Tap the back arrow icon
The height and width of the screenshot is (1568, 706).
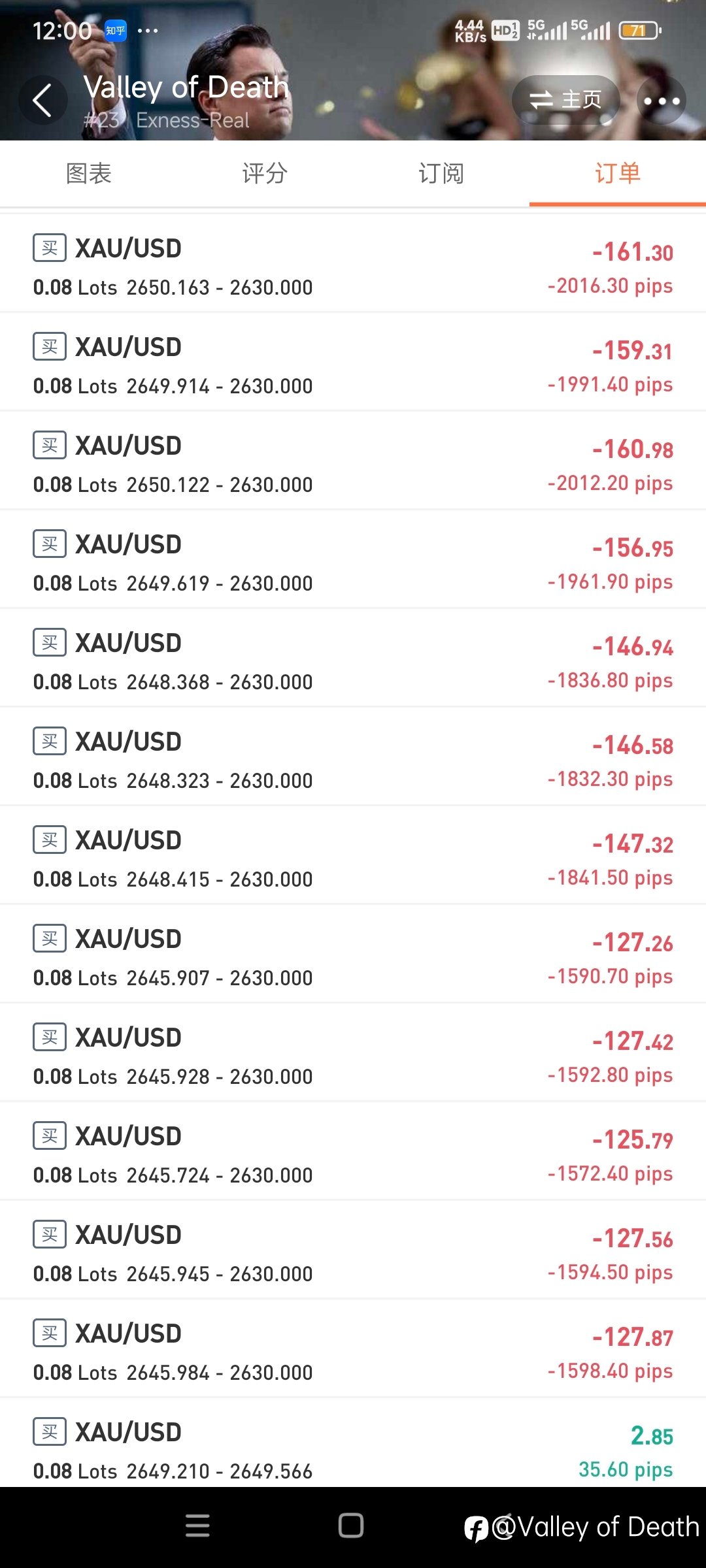click(42, 100)
